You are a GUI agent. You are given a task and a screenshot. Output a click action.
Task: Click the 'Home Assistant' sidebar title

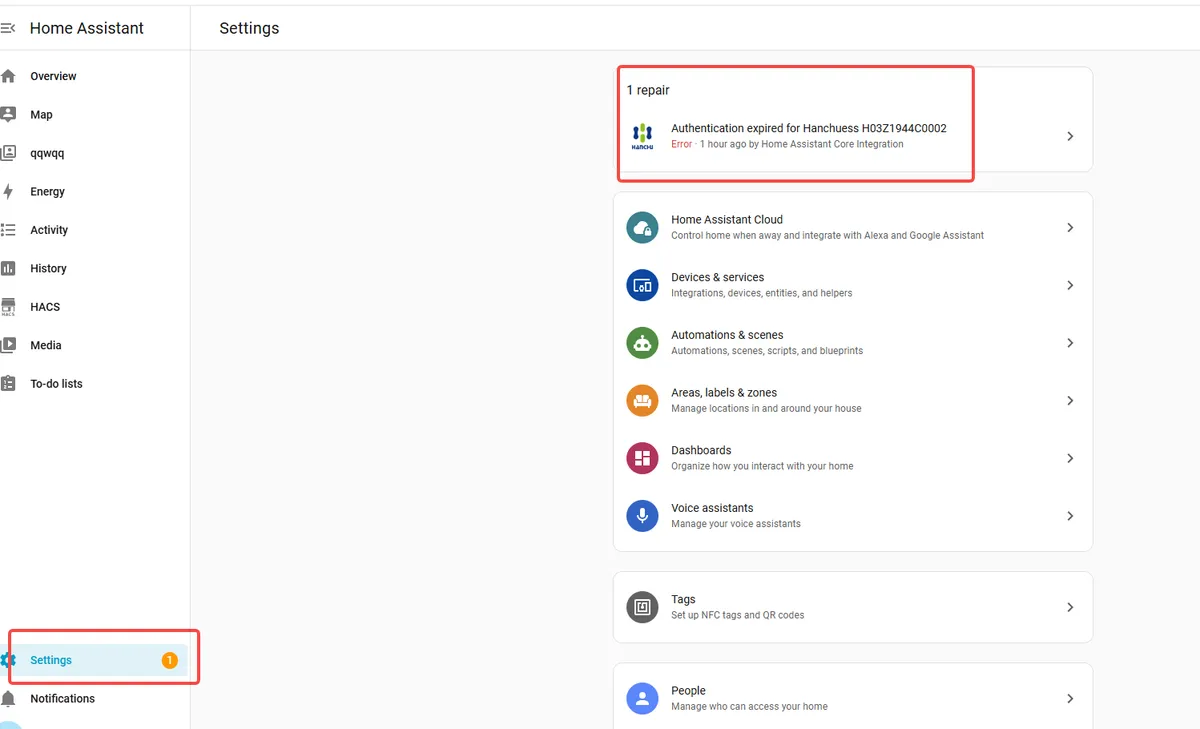[87, 28]
